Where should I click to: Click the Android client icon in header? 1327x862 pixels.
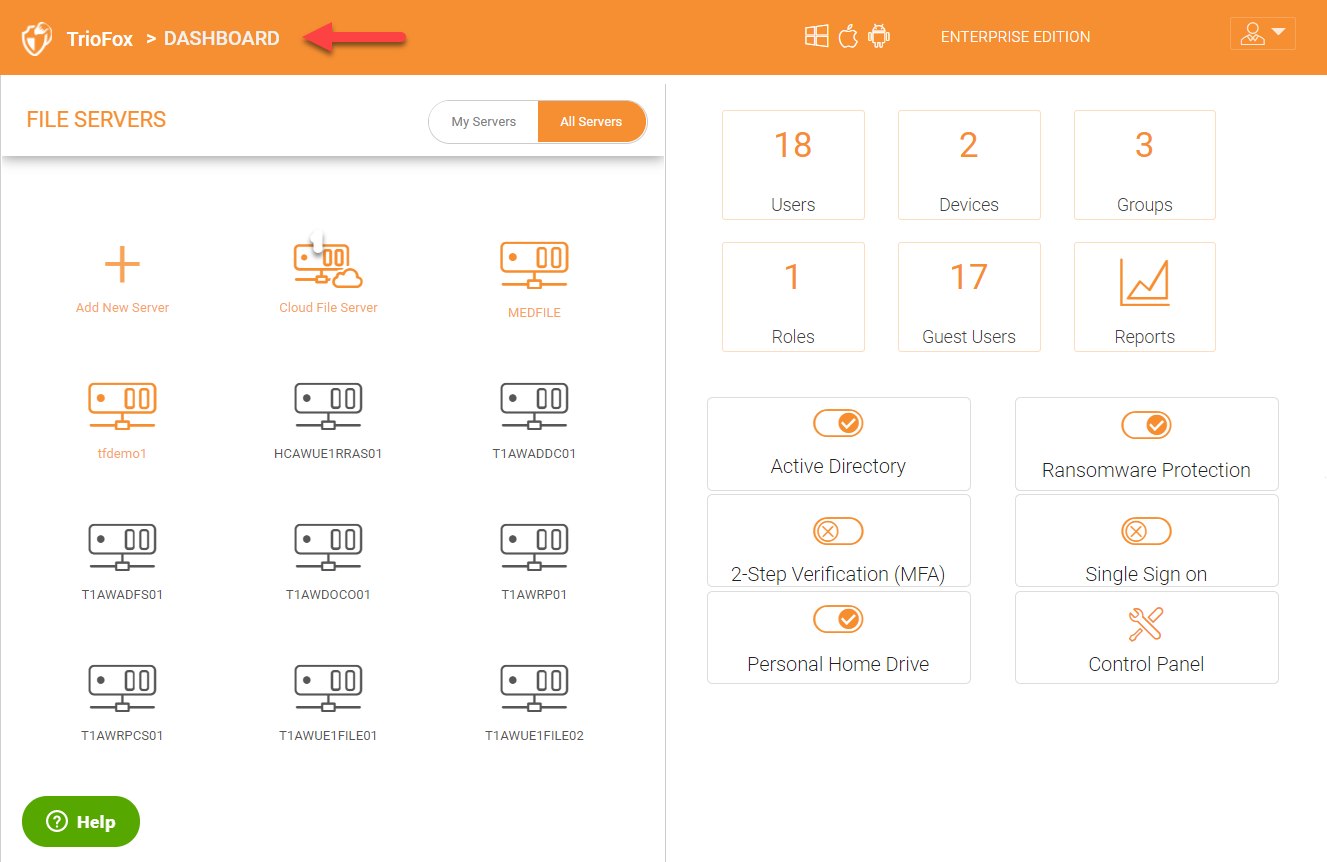(x=879, y=37)
